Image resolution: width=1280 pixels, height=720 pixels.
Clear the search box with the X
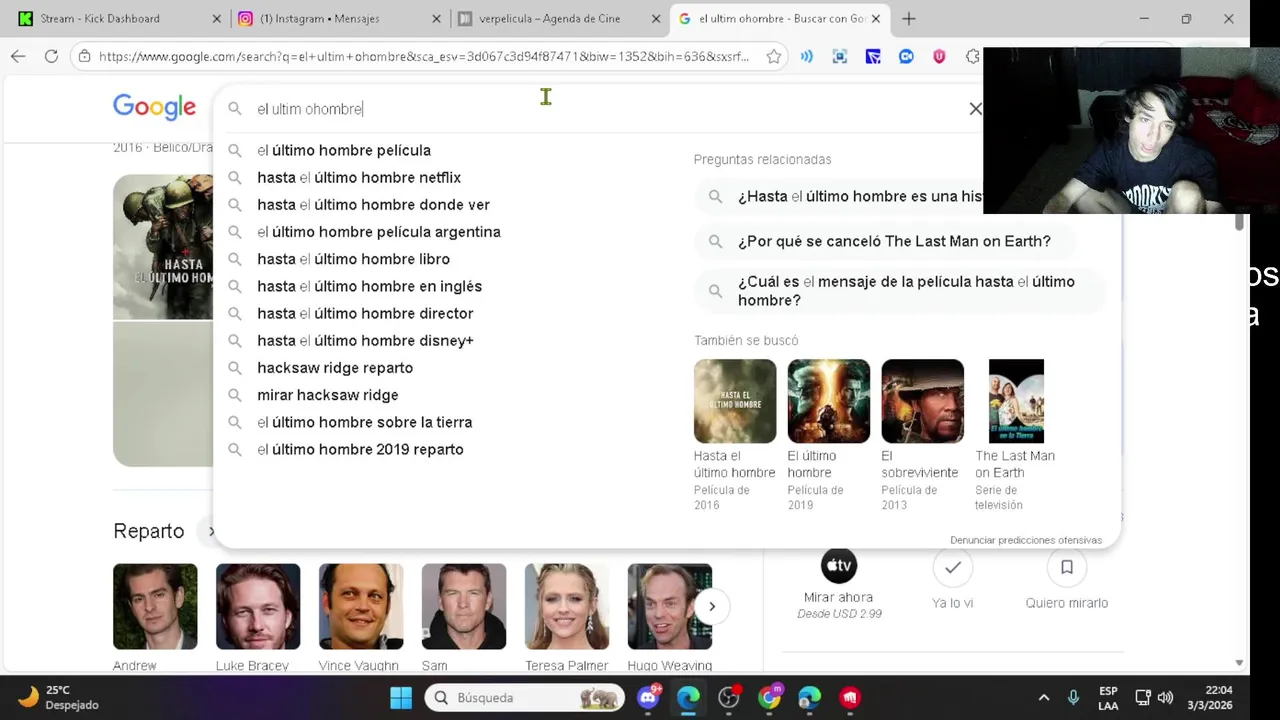point(975,109)
